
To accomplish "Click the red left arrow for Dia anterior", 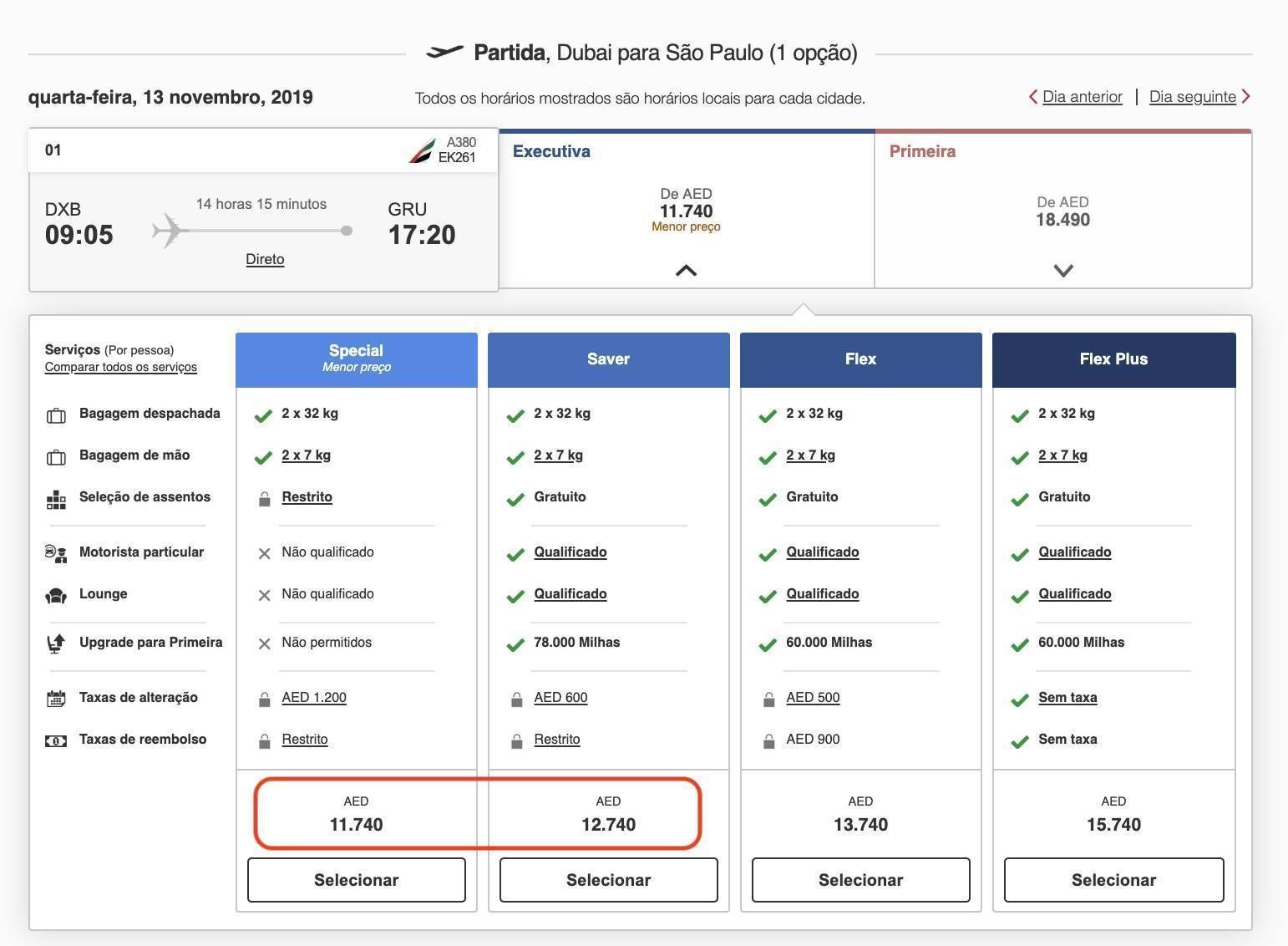I will (1033, 97).
